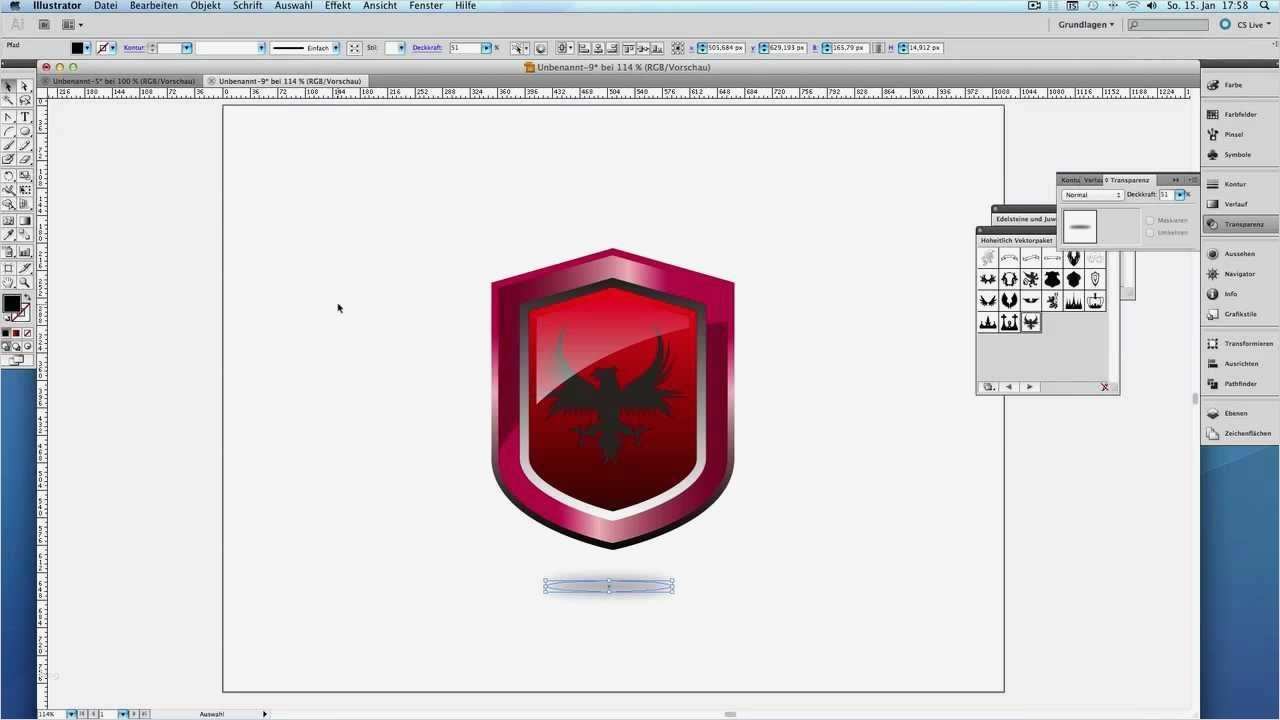
Task: Go to previous symbol library
Action: [x=1008, y=387]
